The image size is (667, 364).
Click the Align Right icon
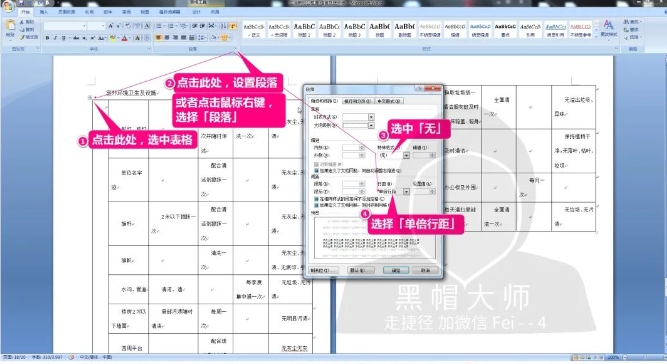pos(175,38)
